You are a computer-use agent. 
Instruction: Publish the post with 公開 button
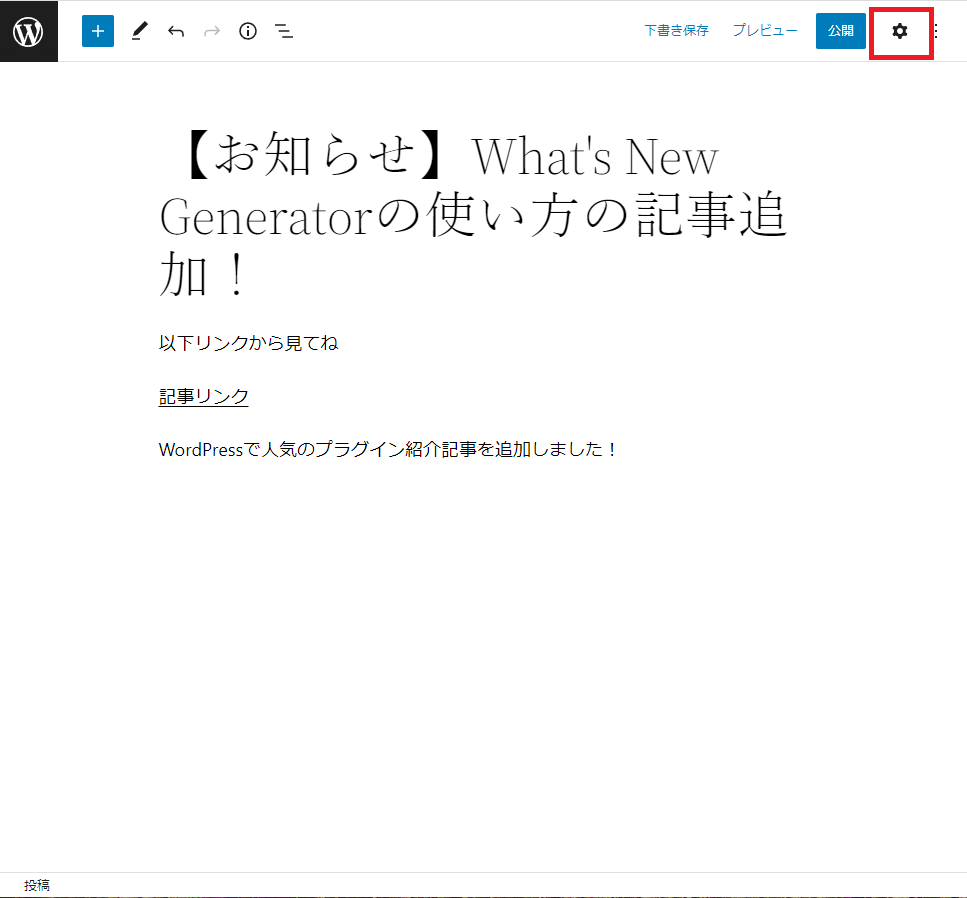841,31
